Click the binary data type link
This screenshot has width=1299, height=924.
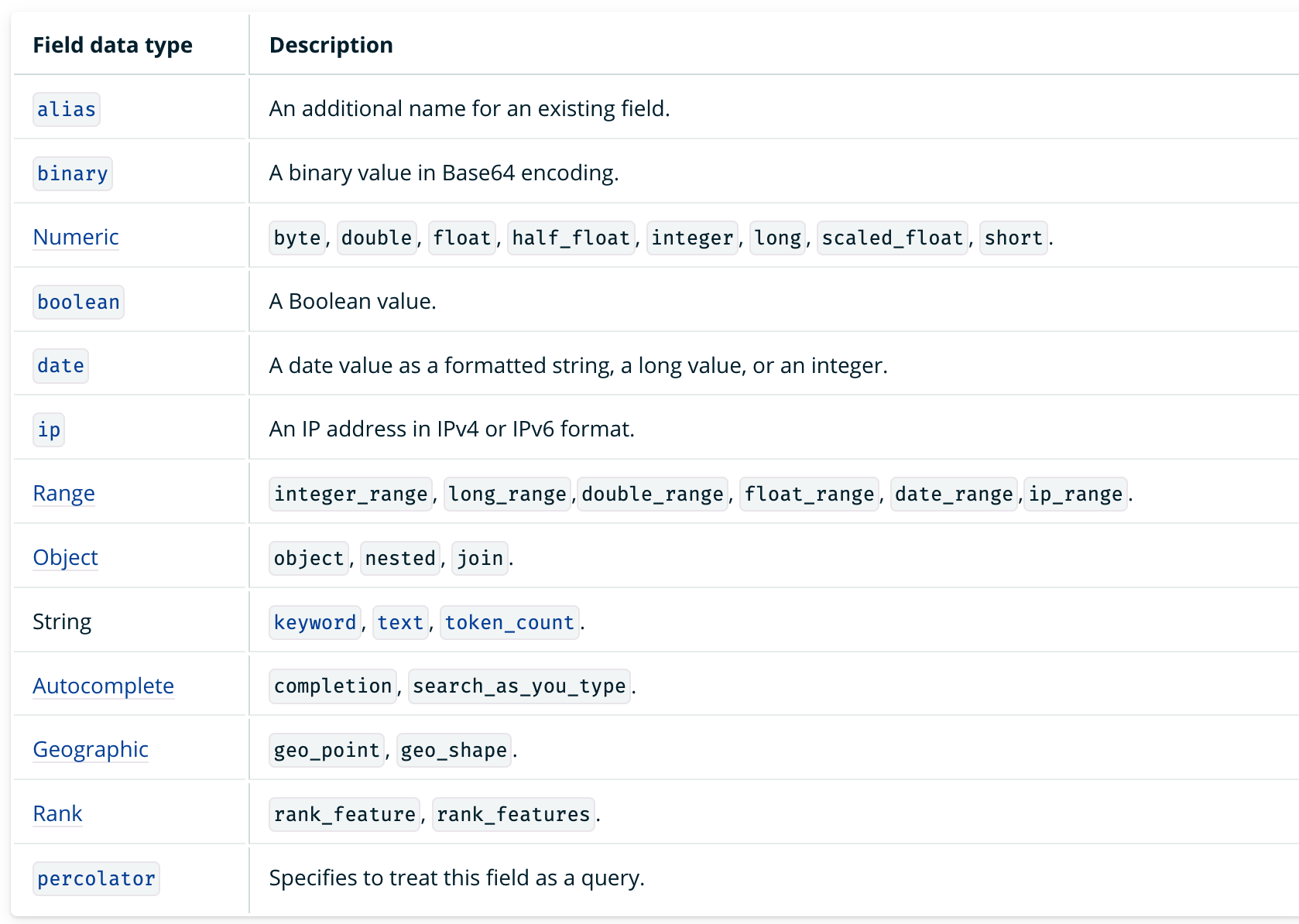pyautogui.click(x=73, y=173)
